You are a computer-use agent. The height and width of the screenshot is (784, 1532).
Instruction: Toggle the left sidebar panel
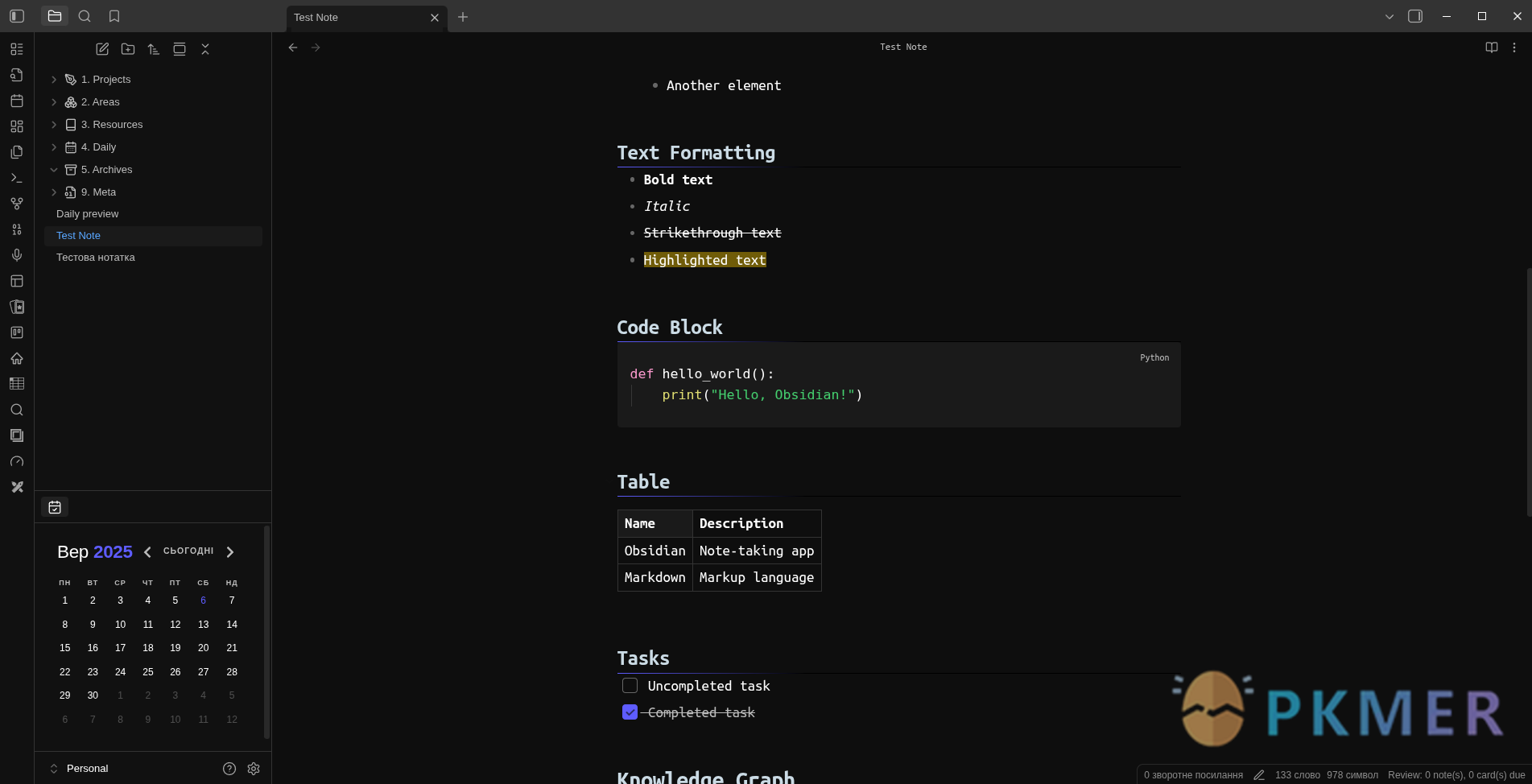(17, 16)
